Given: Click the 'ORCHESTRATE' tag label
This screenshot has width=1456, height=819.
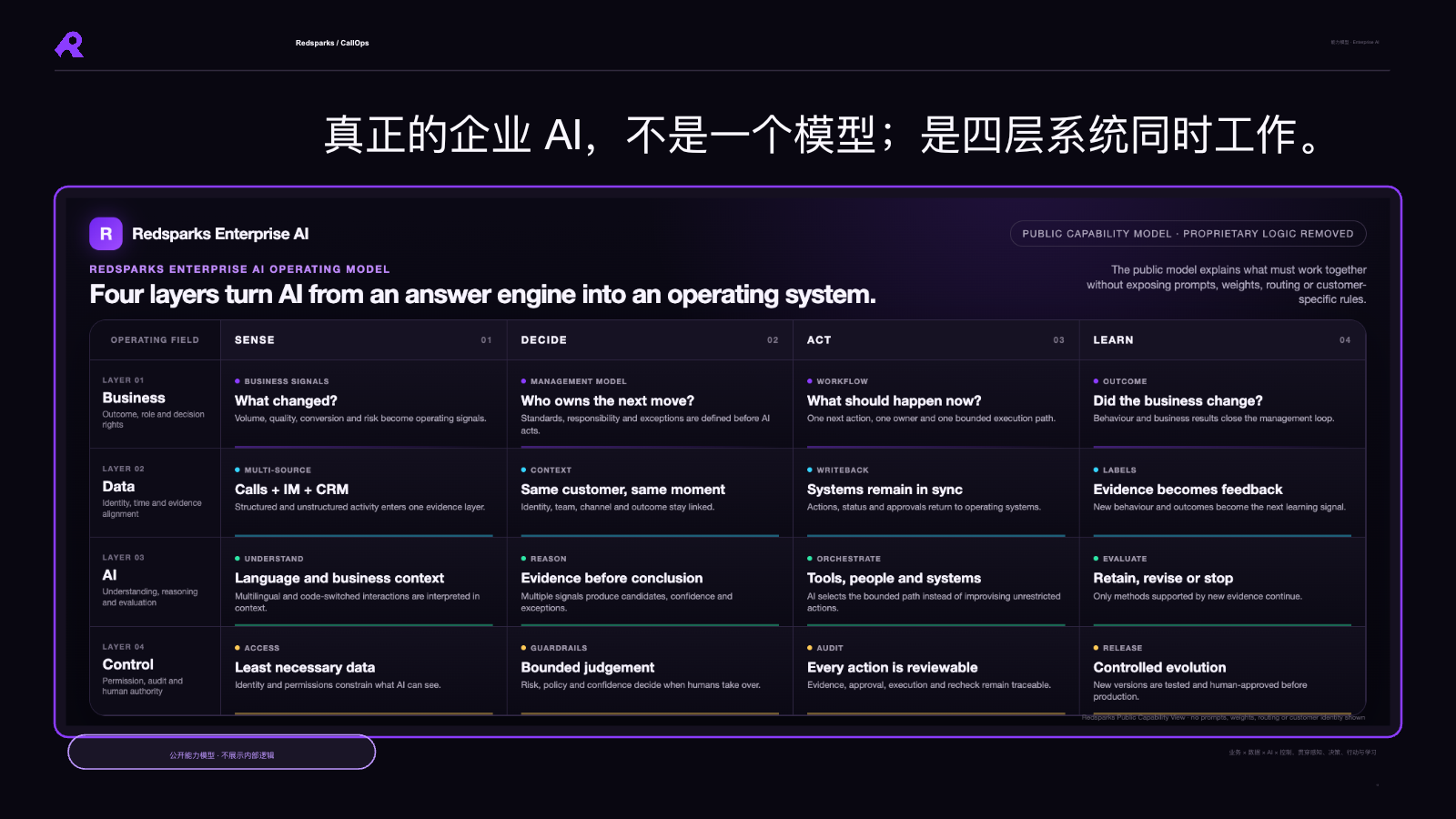Looking at the screenshot, I should point(849,559).
